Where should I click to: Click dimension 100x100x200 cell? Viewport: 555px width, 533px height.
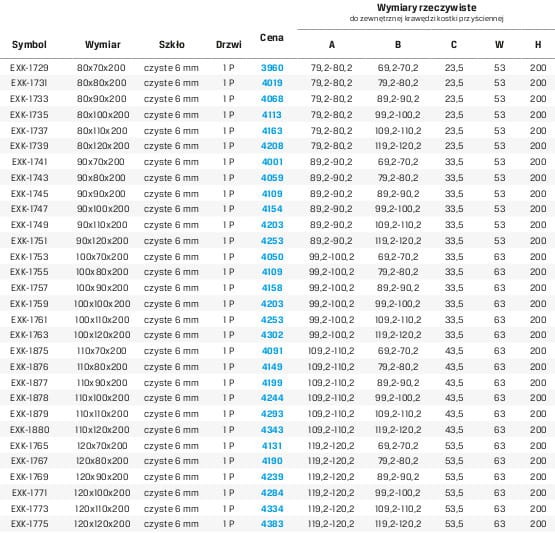point(102,304)
